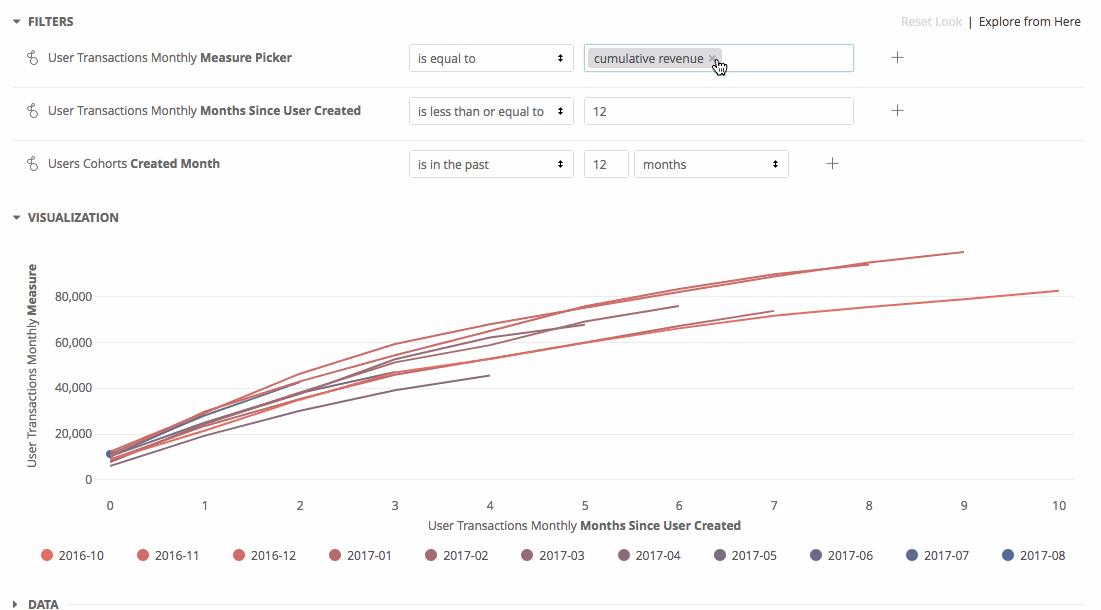Viewport: 1101px width, 610px height.
Task: Open the 'is less than or equal to' dropdown
Action: pos(491,111)
